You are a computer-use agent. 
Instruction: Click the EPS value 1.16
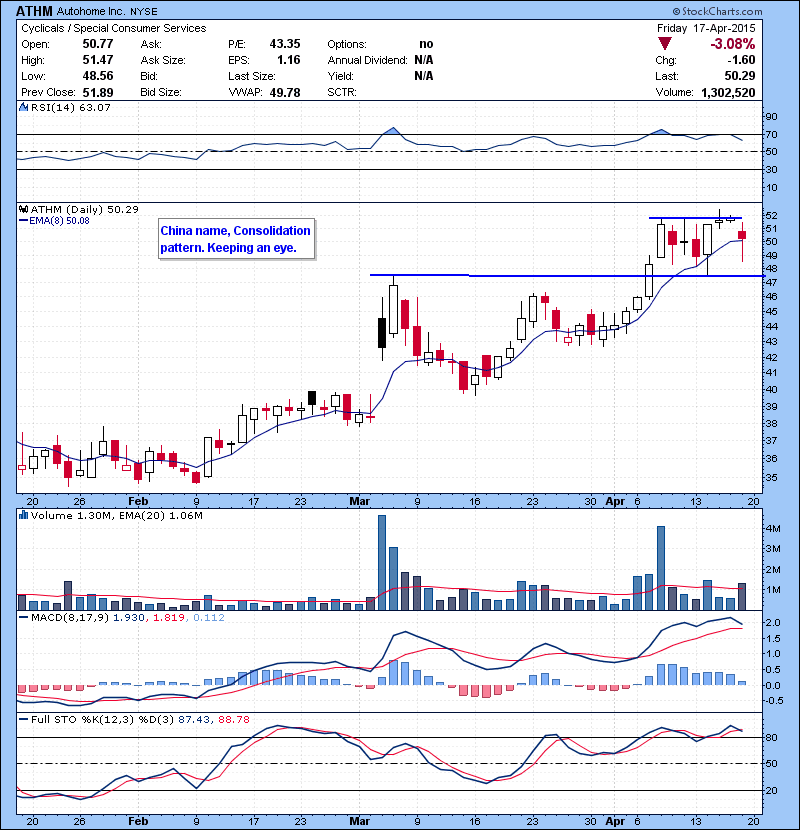pos(289,59)
